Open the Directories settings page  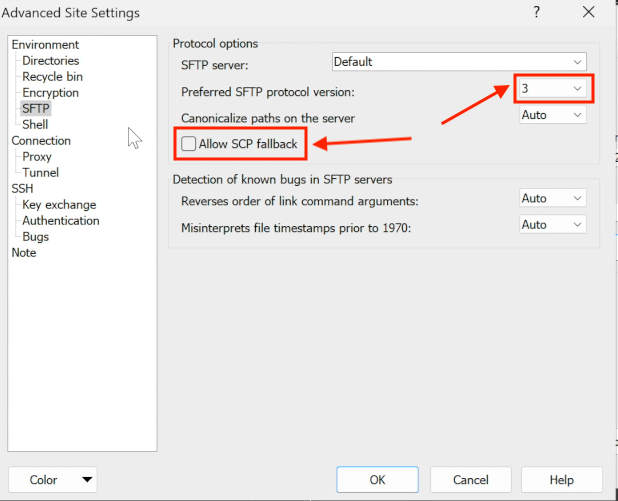[50, 61]
